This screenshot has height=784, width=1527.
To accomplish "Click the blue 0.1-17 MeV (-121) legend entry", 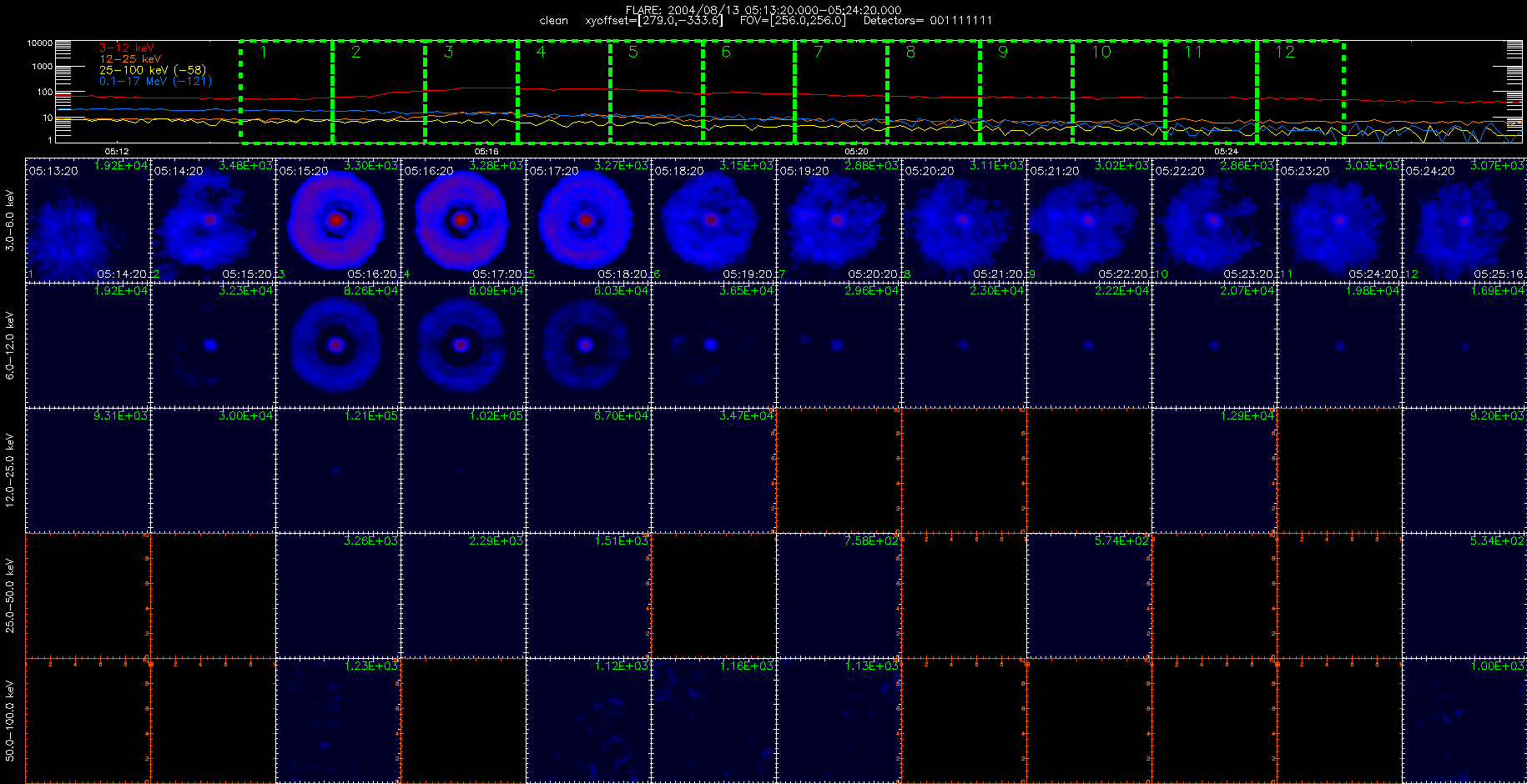I will tap(156, 81).
